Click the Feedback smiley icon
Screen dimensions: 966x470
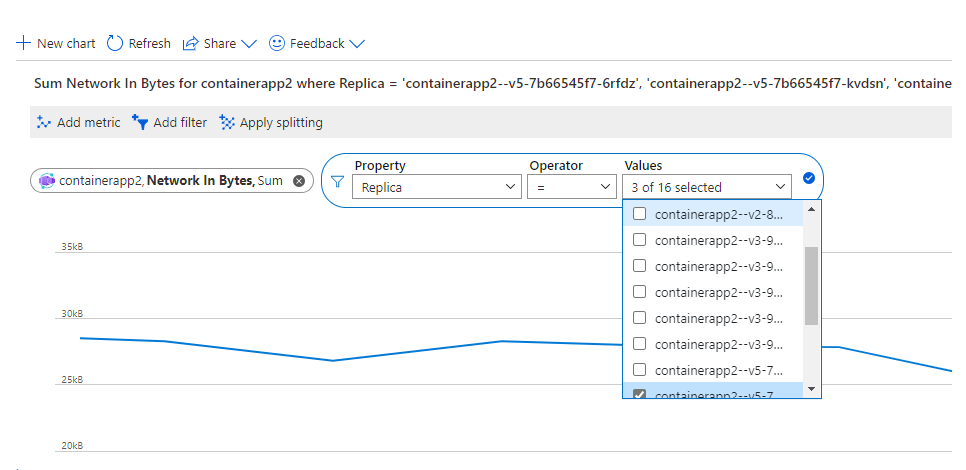point(277,43)
